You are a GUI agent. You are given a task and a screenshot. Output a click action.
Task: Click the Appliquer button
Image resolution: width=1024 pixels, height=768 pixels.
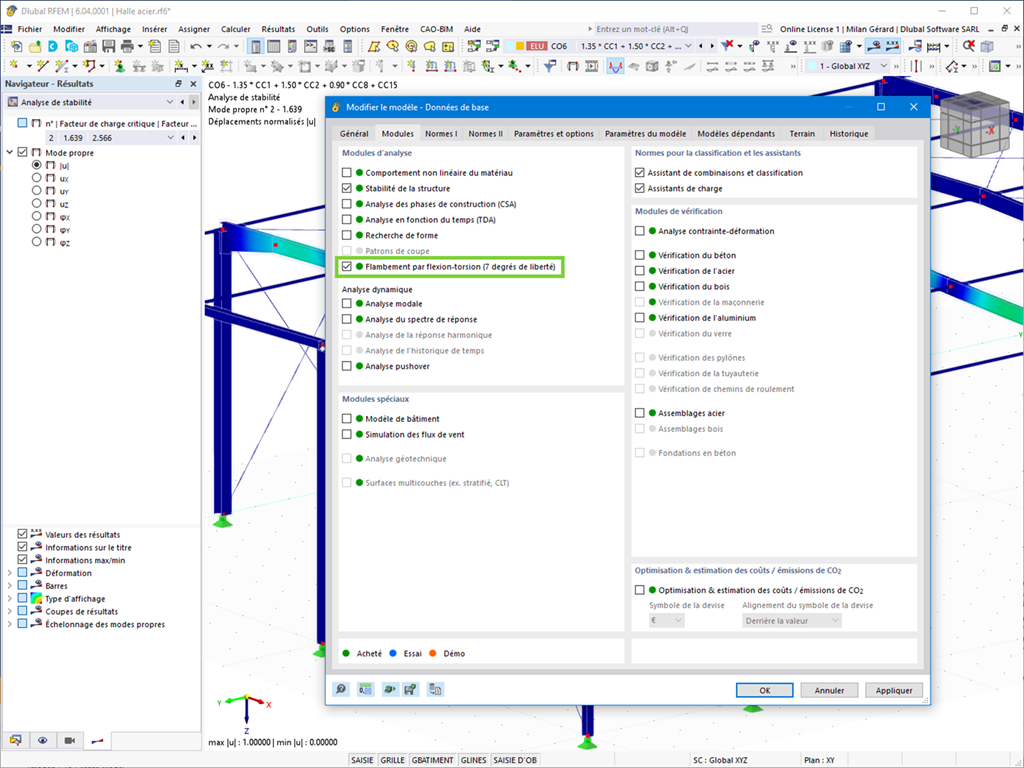[x=893, y=689]
